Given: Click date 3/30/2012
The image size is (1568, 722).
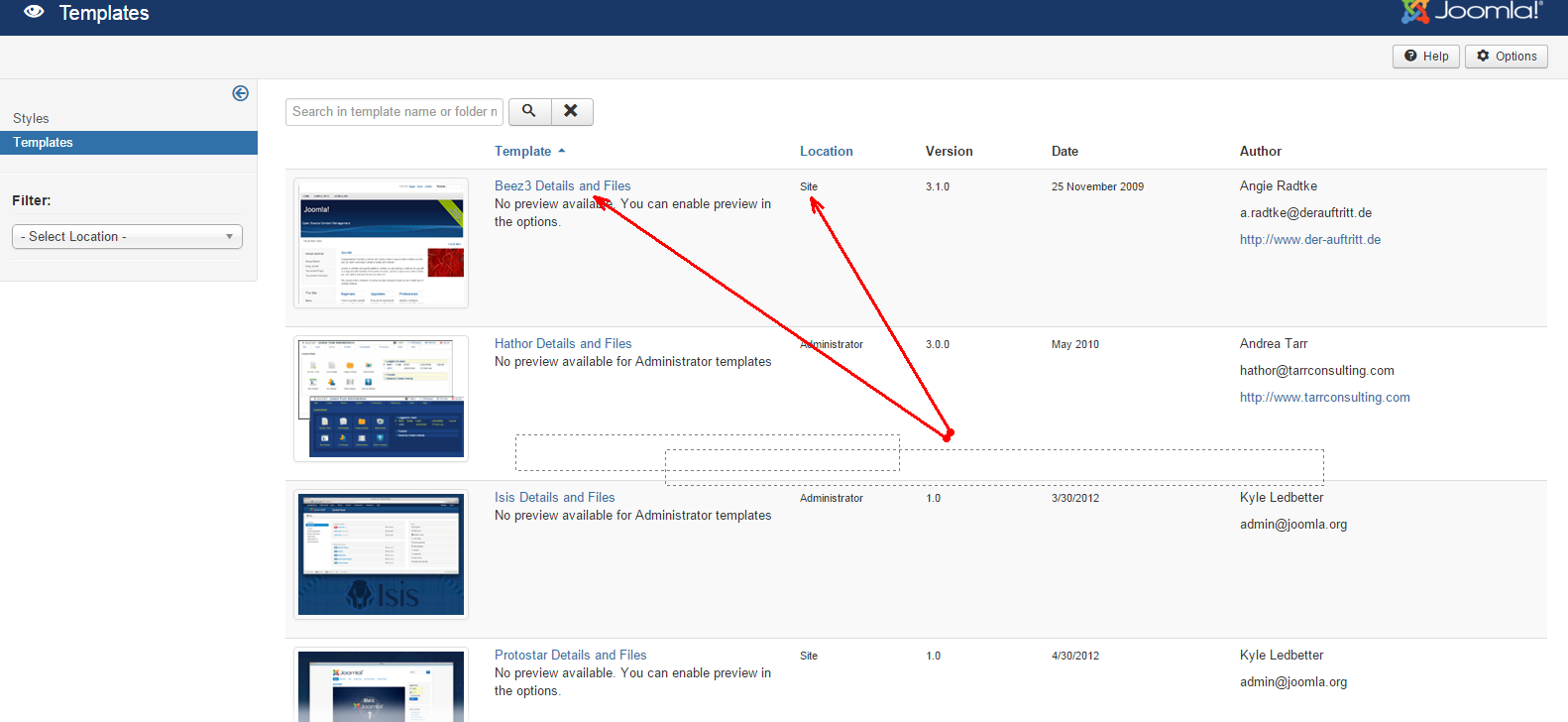Looking at the screenshot, I should 1075,498.
